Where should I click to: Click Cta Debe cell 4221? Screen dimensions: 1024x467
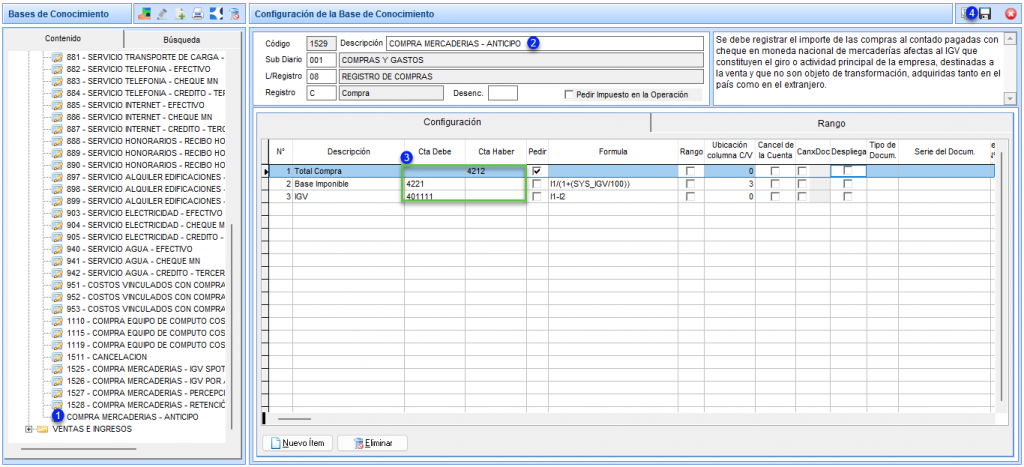pos(435,184)
